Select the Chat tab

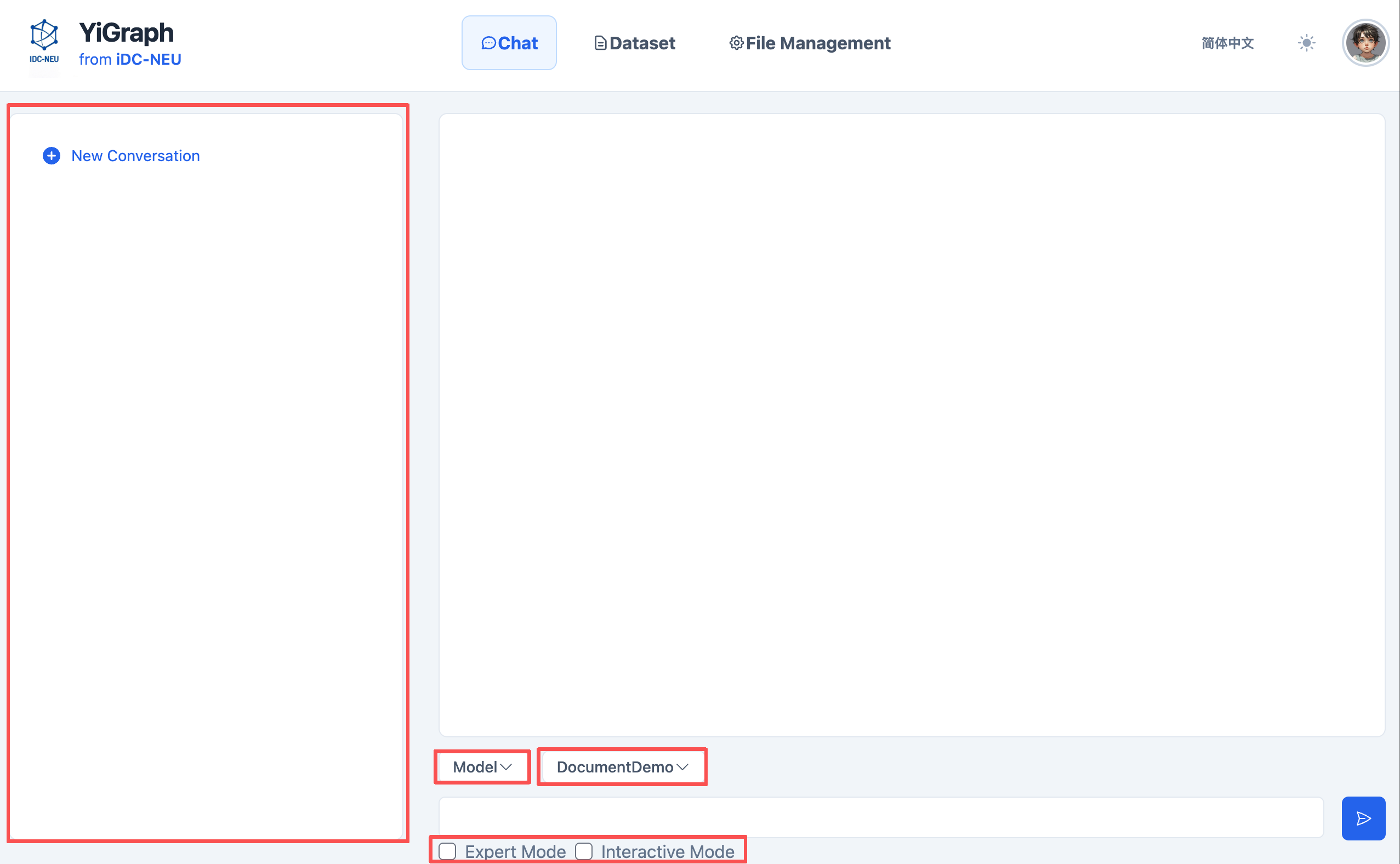(509, 43)
